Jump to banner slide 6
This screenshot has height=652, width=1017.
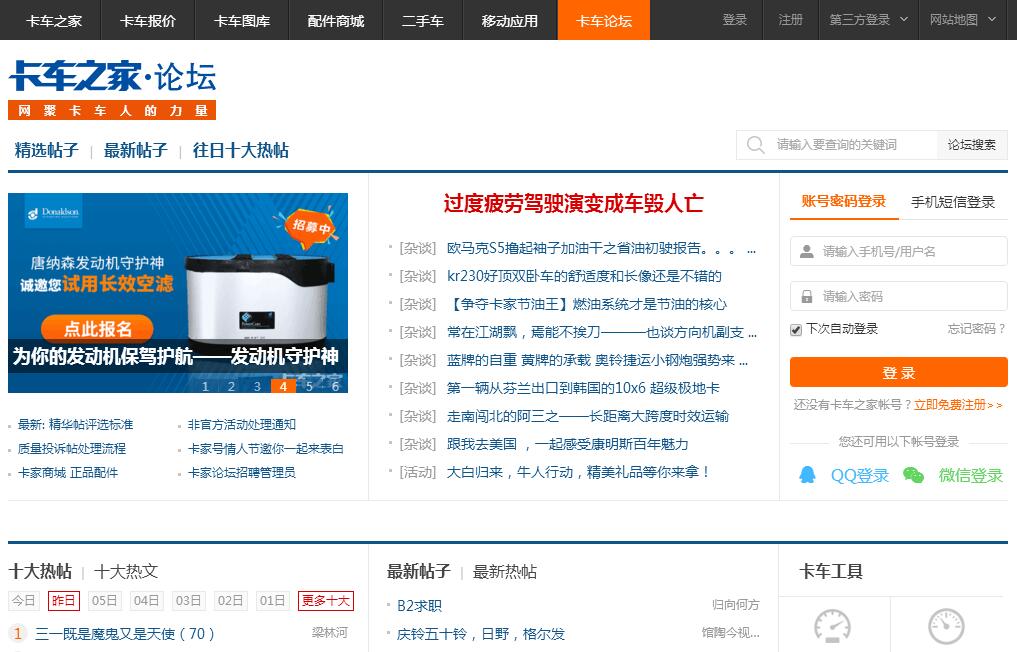coord(335,386)
